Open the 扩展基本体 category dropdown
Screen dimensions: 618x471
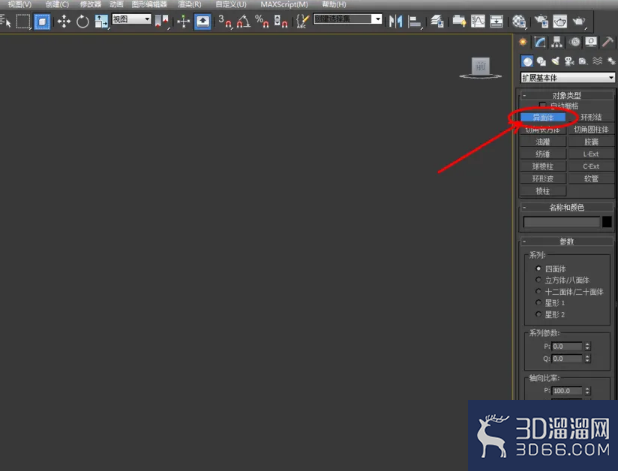coord(567,78)
